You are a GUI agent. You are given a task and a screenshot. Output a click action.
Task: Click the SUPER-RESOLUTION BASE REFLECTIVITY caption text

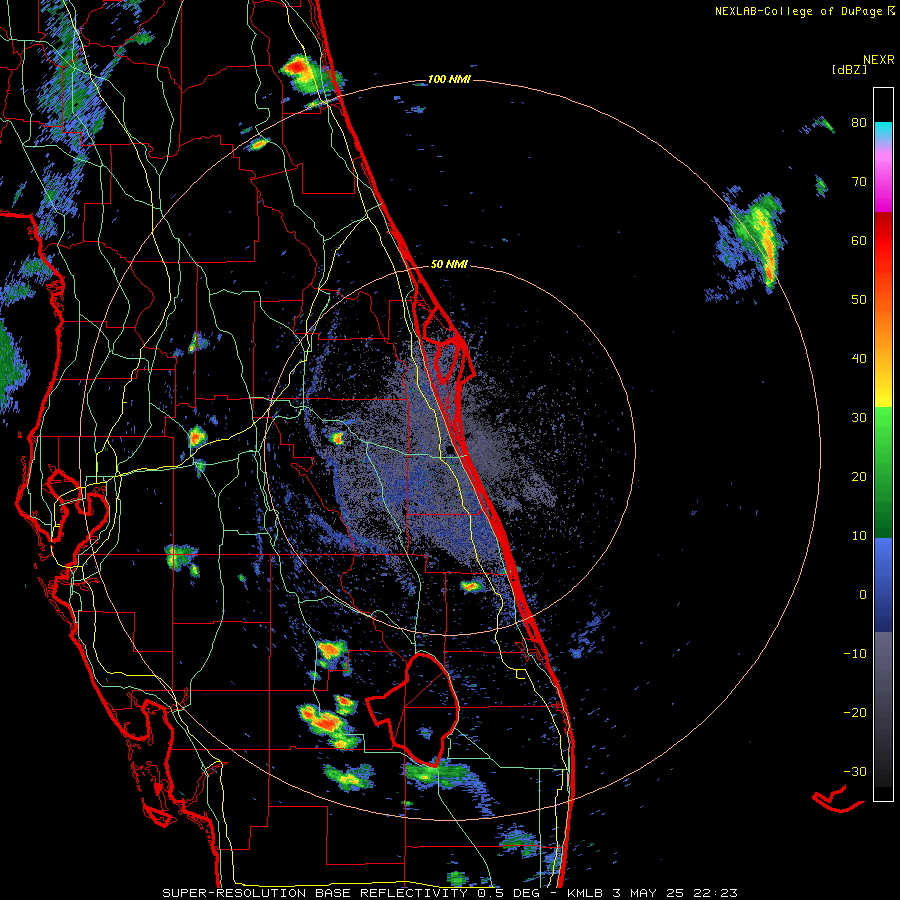[315, 893]
